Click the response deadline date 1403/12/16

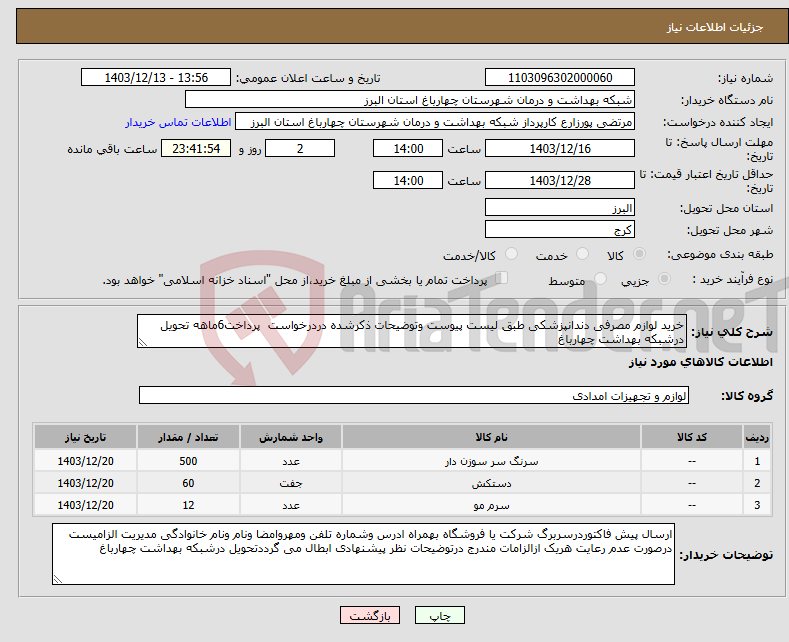[560, 148]
